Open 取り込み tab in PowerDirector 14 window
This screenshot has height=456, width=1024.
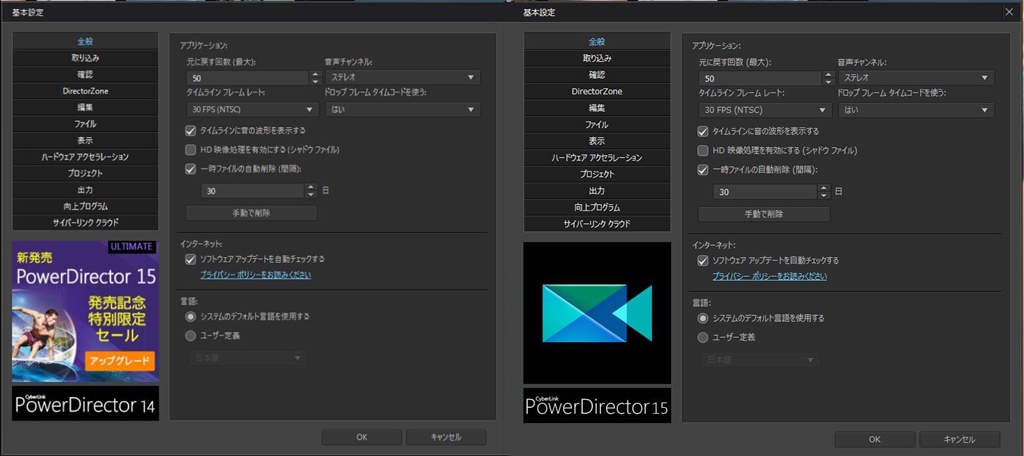(86, 58)
